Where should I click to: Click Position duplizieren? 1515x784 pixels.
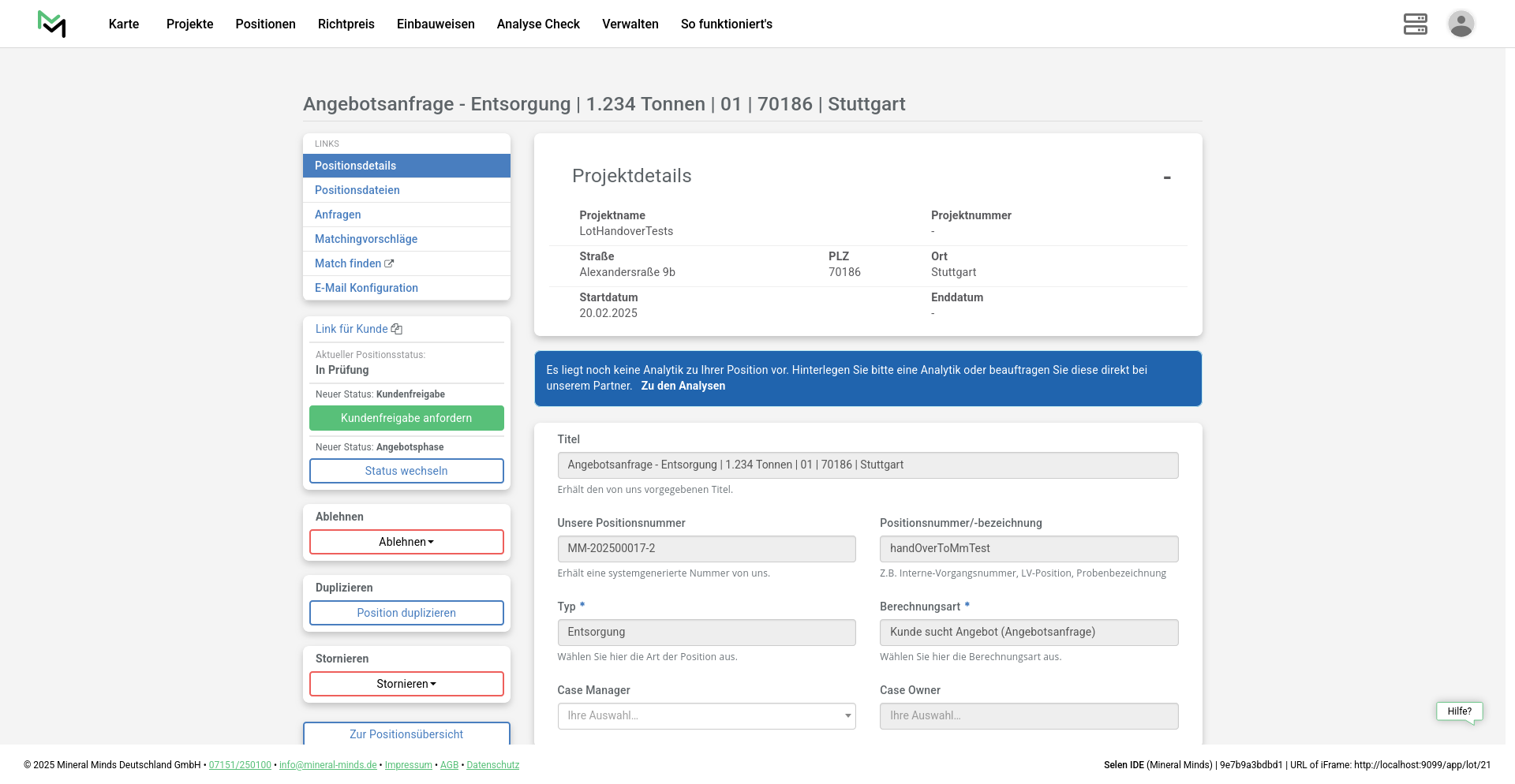[x=406, y=613]
